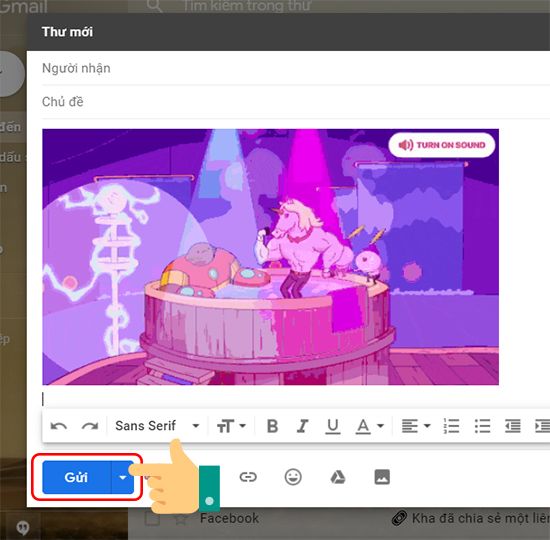Open the text color picker
The image size is (550, 540).
[x=370, y=426]
